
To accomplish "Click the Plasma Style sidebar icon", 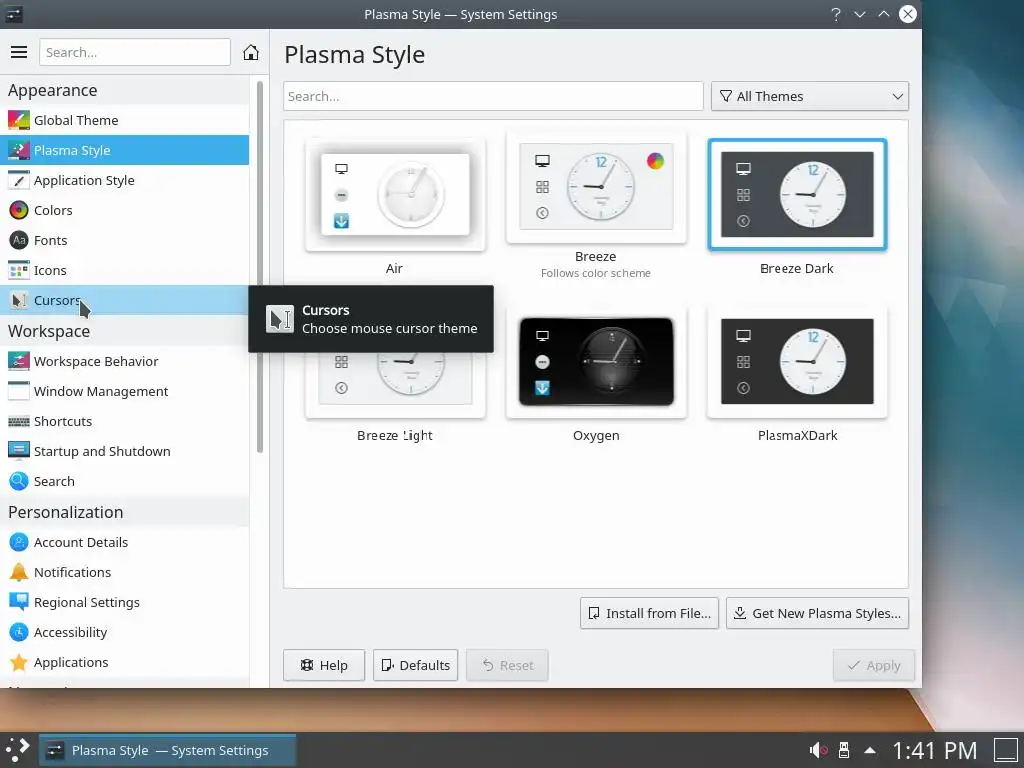I will pos(19,150).
